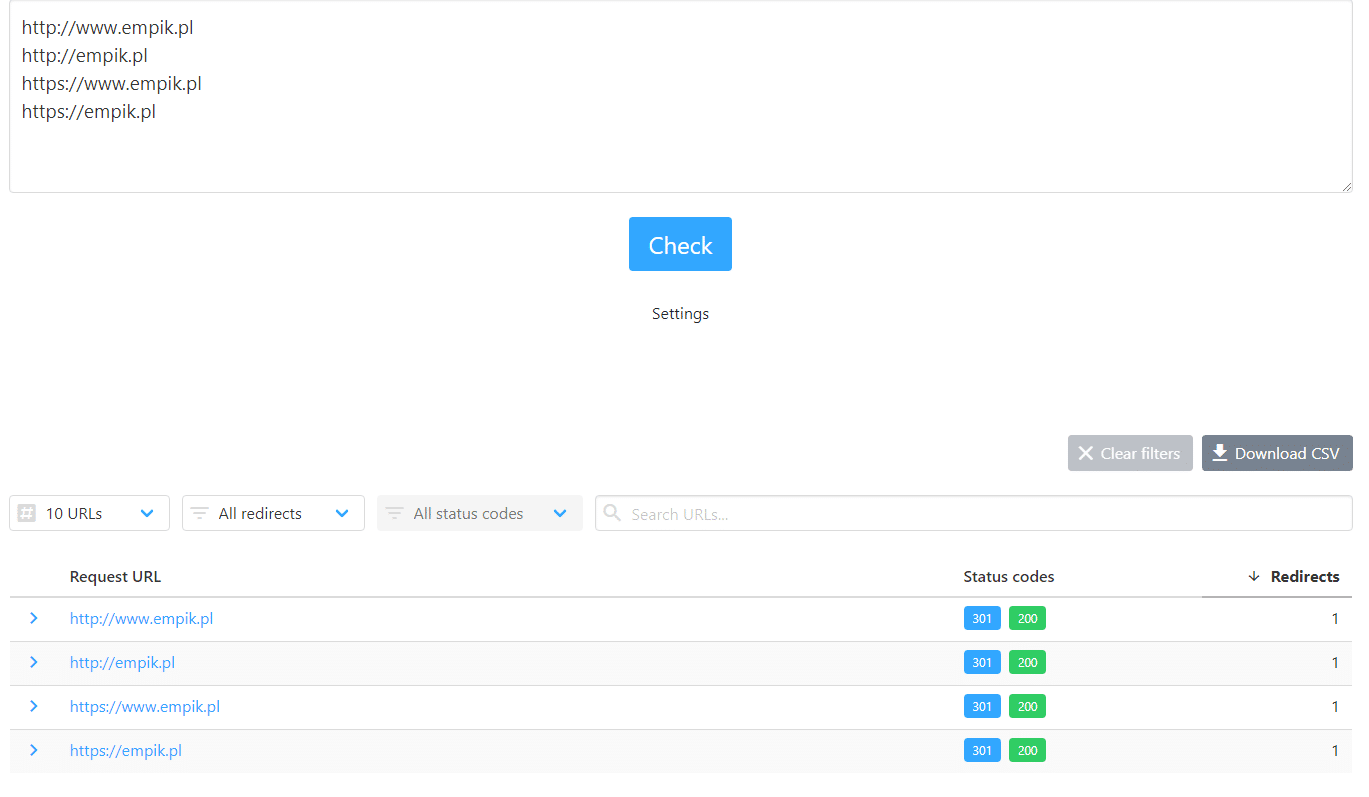Open the http://empik.pl link in results
1369x797 pixels.
[122, 663]
